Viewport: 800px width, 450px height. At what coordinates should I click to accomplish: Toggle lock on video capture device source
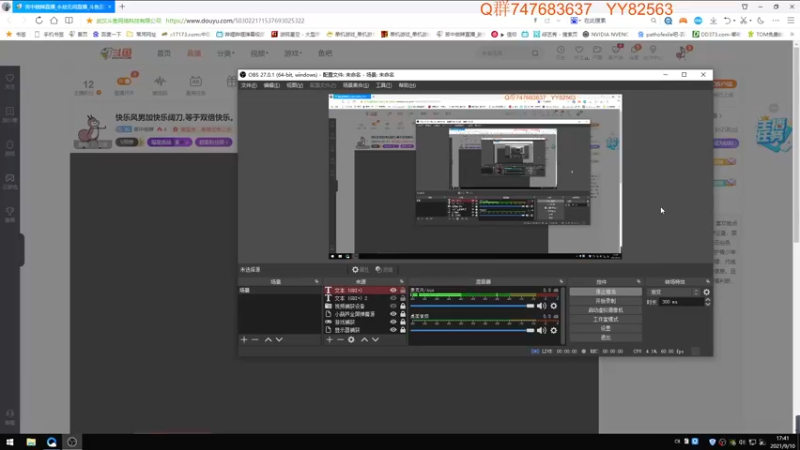click(403, 306)
